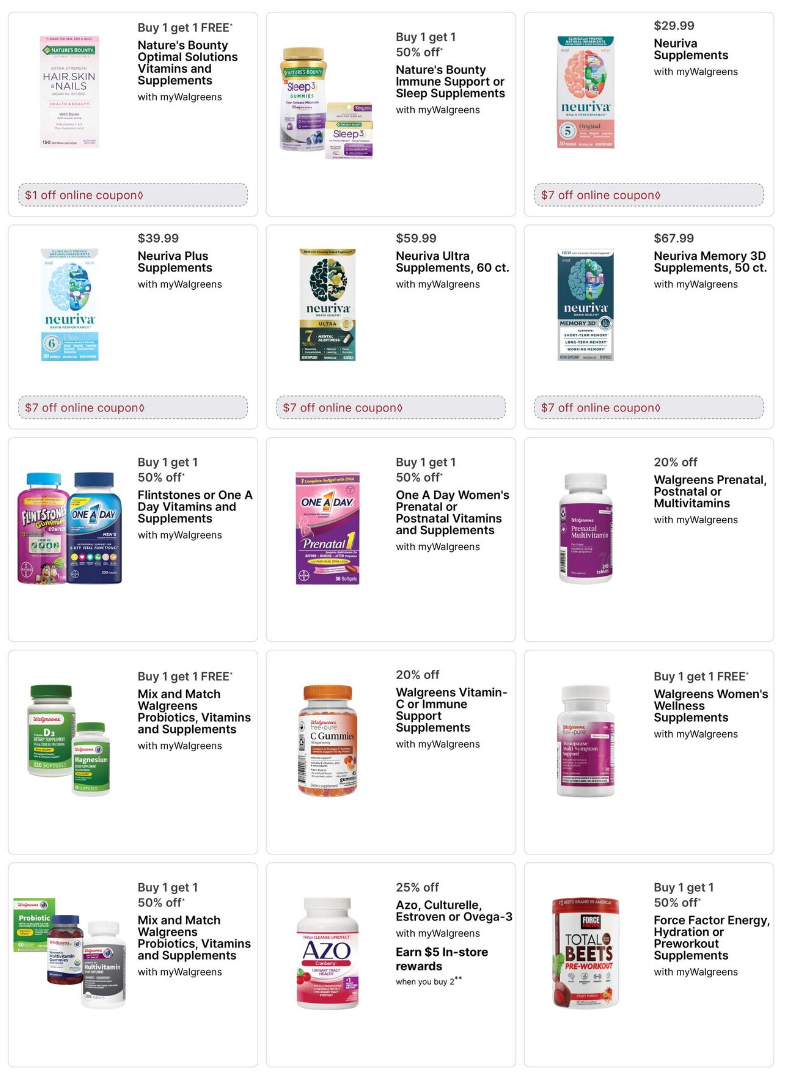Screen dimensions: 790x1078
Task: Open Walgreens Vitamin-C or Immune Support link
Action: click(452, 710)
